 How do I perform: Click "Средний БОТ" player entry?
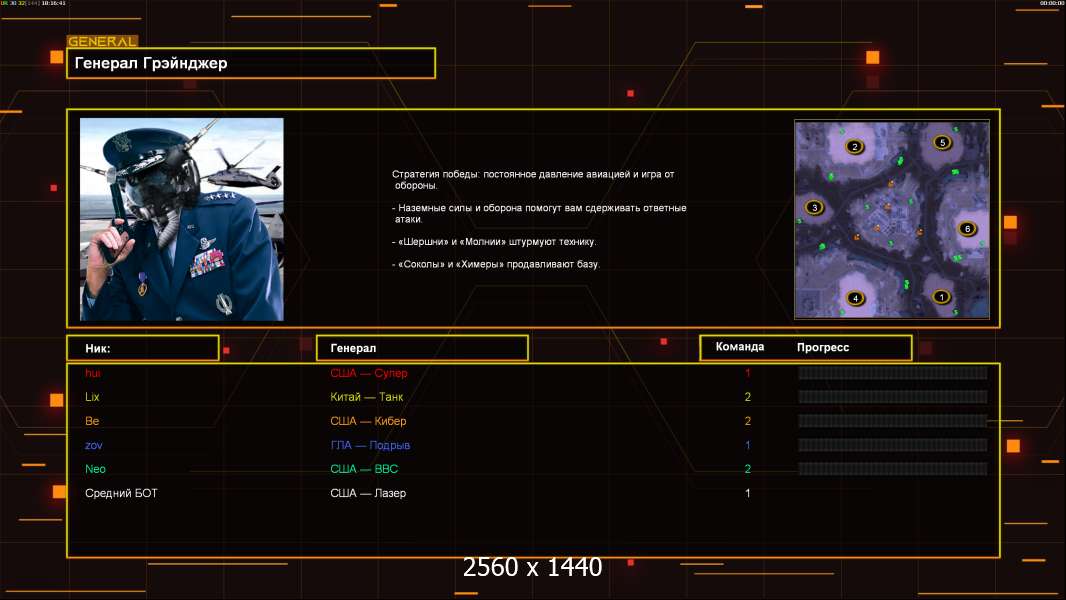coord(121,493)
